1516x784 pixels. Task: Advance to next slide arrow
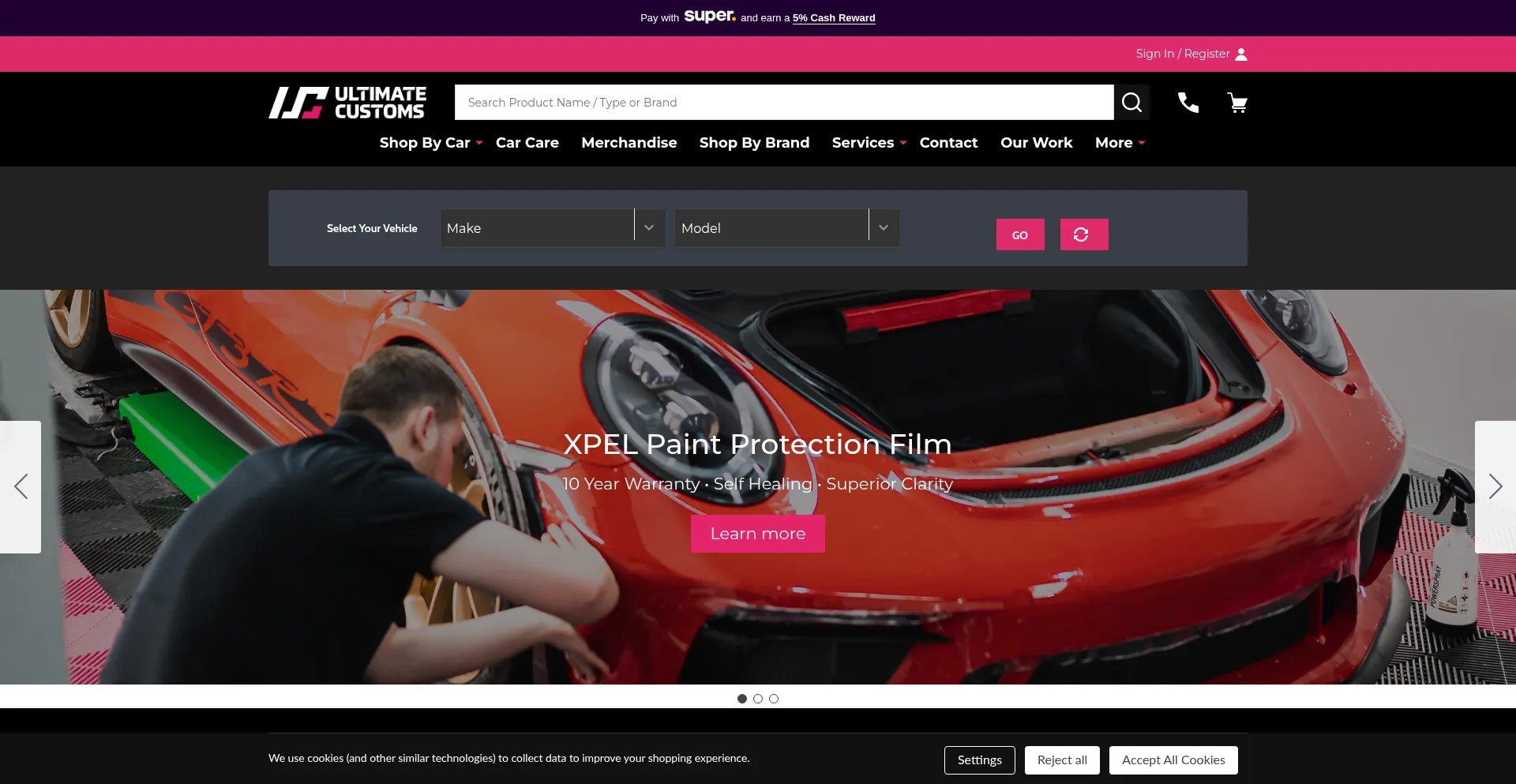tap(1495, 486)
